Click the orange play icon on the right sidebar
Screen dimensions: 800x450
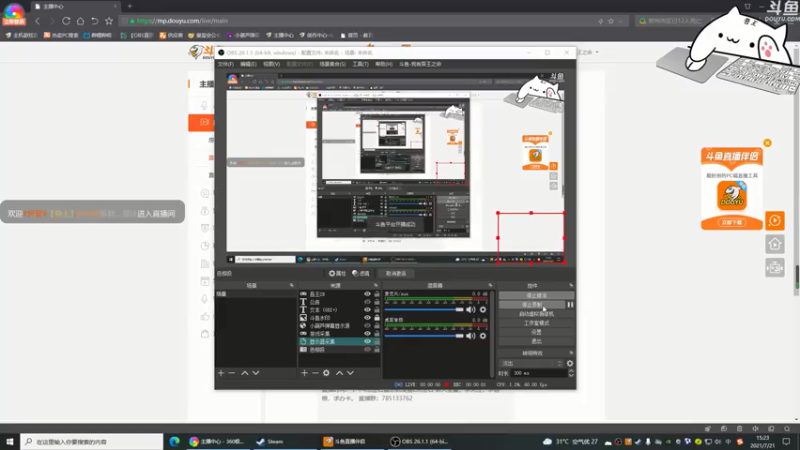774,220
